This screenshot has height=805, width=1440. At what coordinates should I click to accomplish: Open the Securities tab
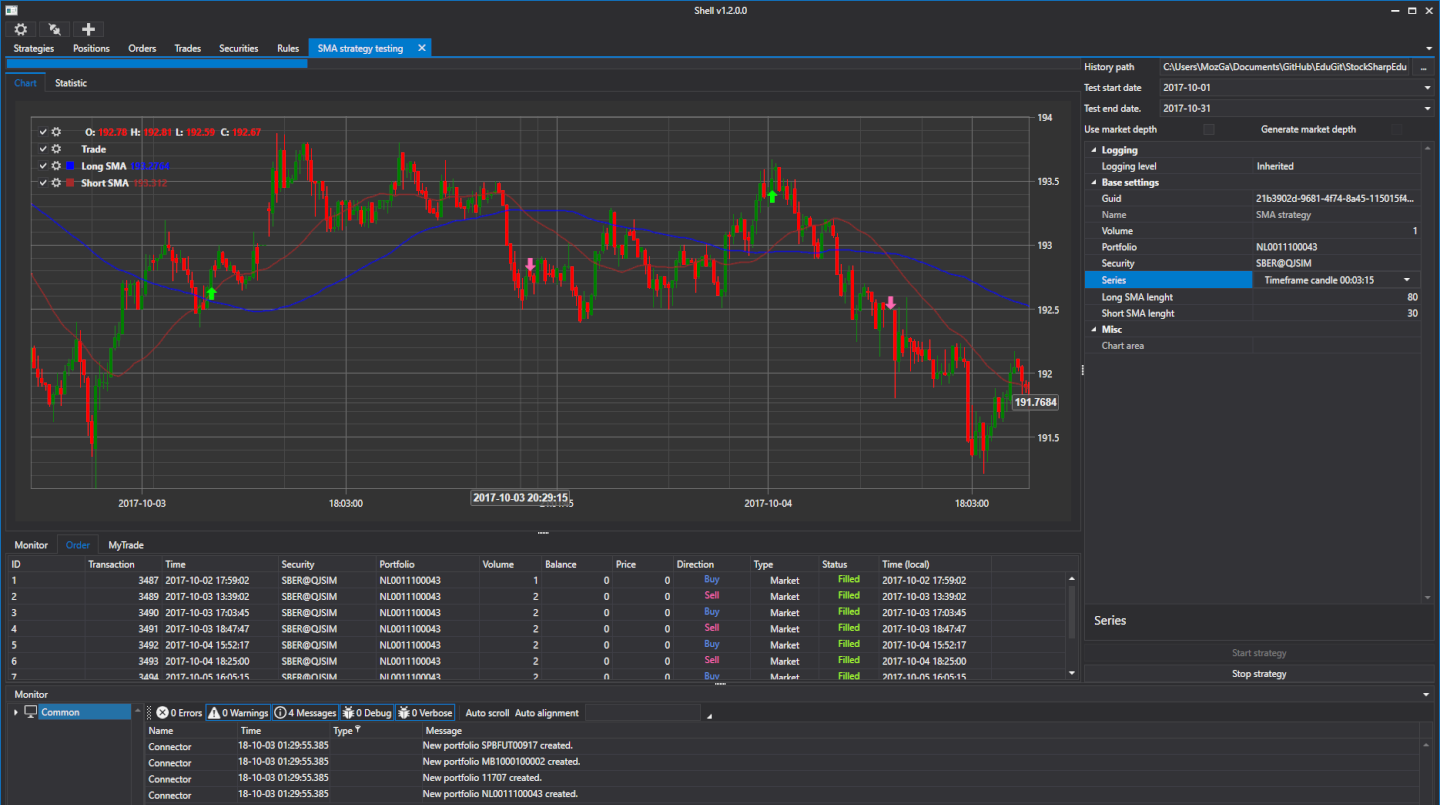(x=238, y=48)
